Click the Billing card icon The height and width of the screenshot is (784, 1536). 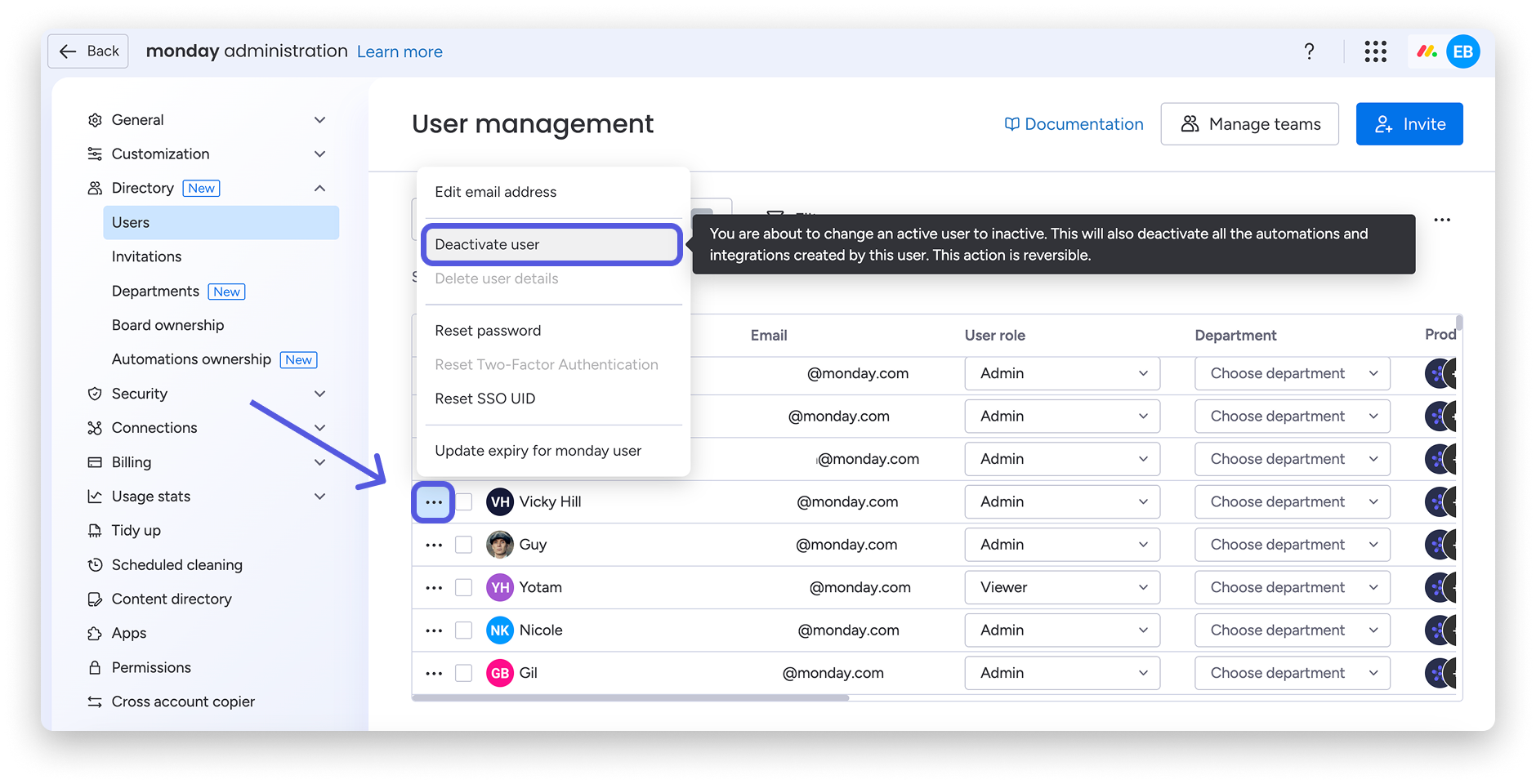click(95, 462)
